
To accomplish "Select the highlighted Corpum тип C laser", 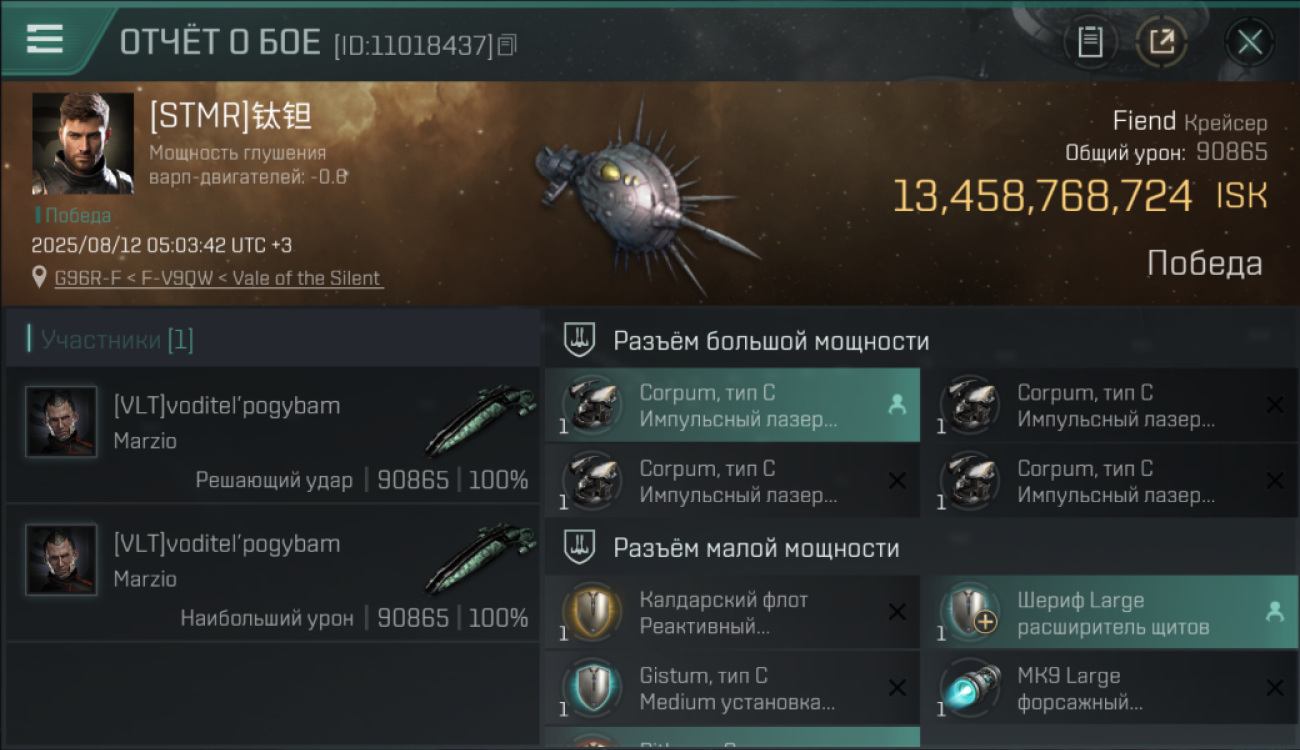I will click(x=732, y=405).
